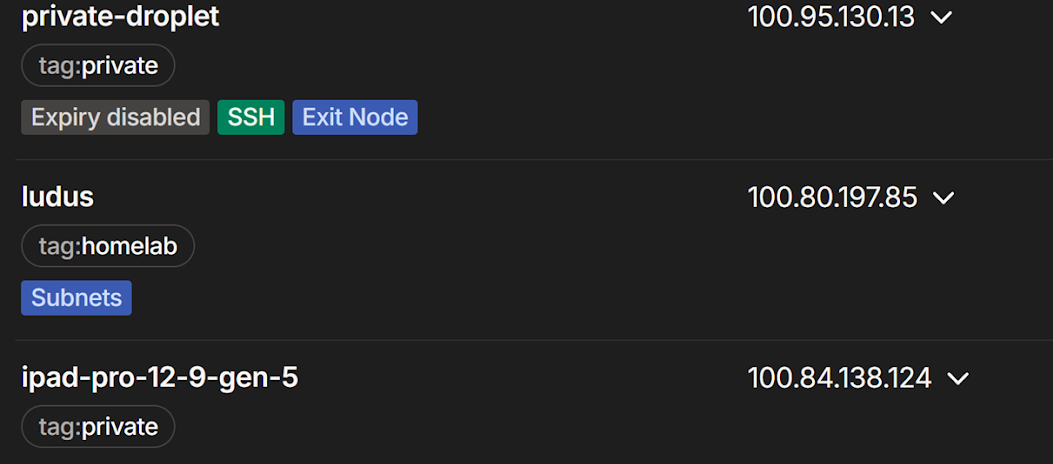Click the IP address 100.84.138.124
The width and height of the screenshot is (1053, 464).
coord(839,378)
